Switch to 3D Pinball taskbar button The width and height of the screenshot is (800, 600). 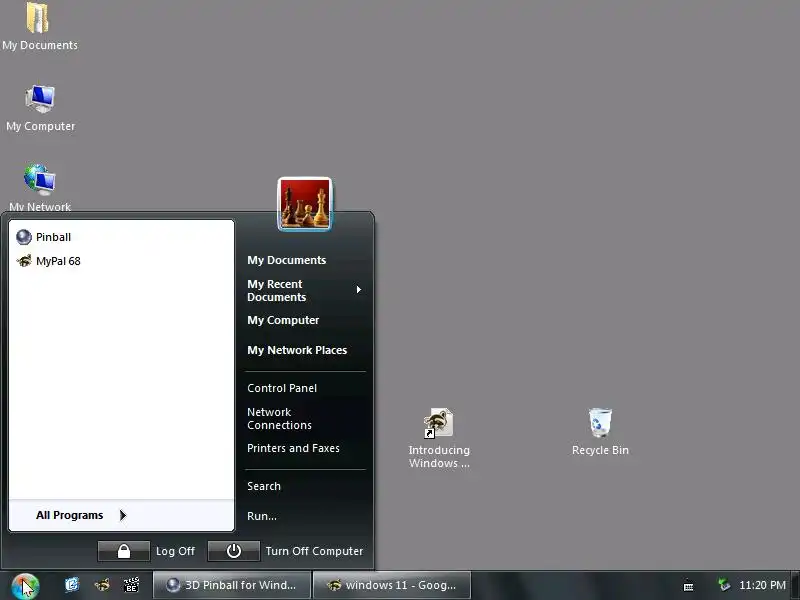tap(232, 585)
